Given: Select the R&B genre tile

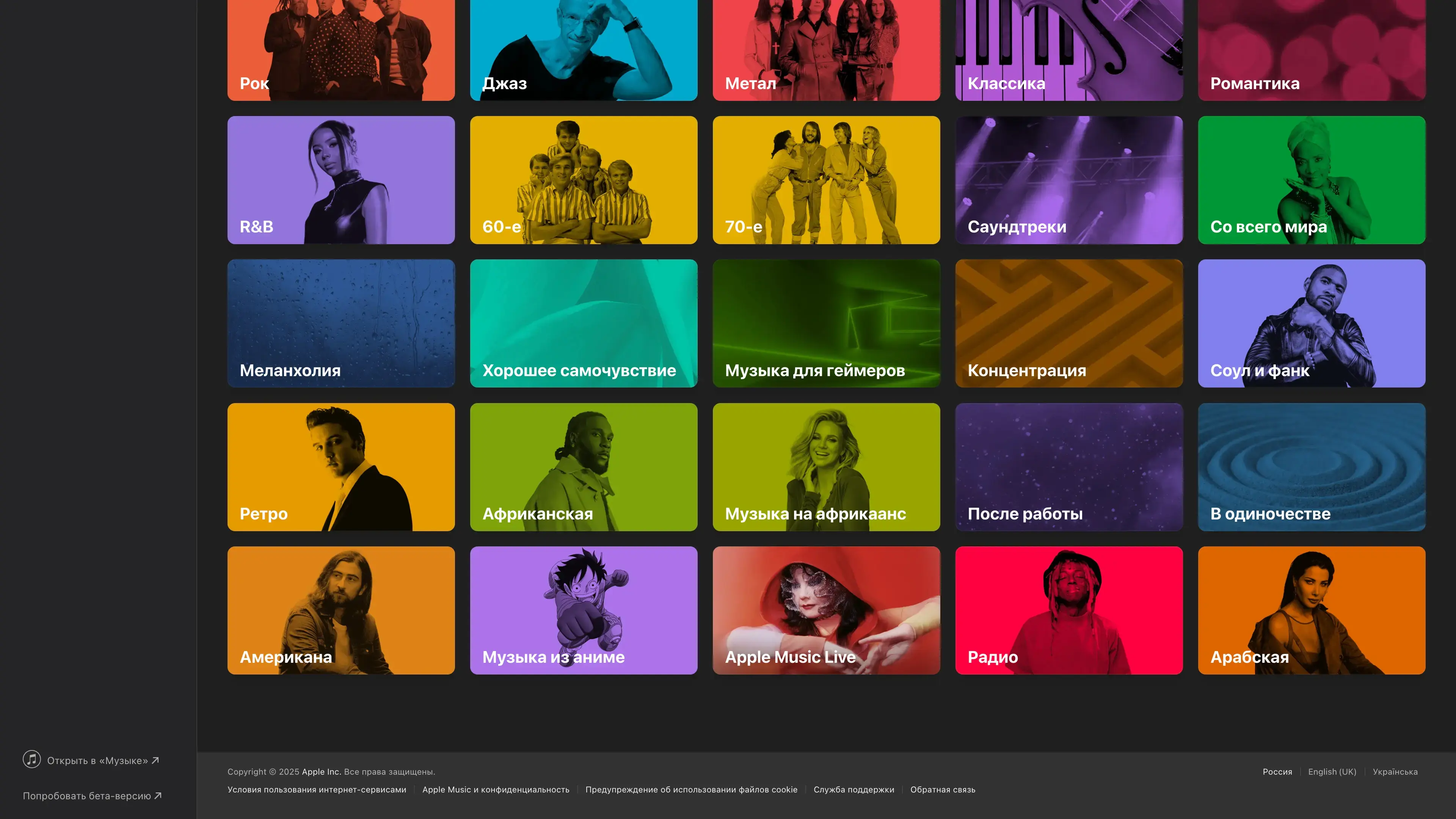Looking at the screenshot, I should [x=341, y=180].
